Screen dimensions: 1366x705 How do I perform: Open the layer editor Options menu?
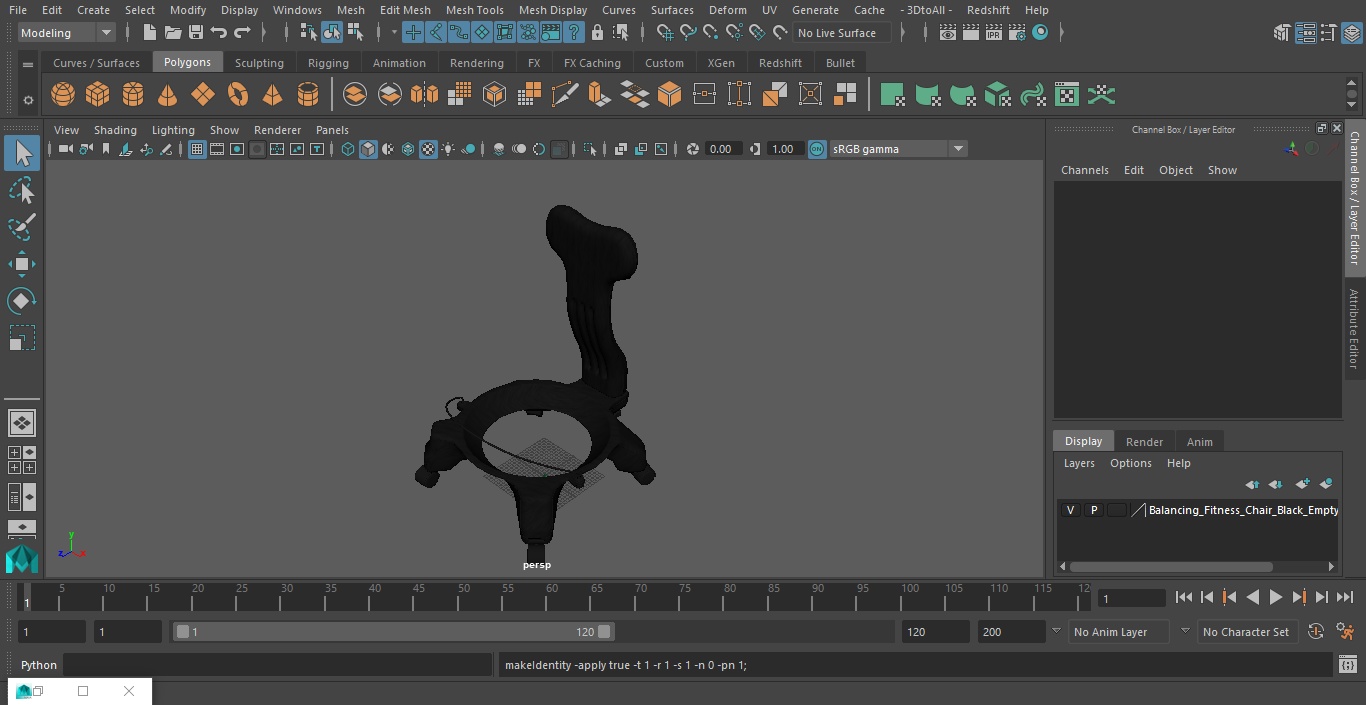coord(1131,463)
